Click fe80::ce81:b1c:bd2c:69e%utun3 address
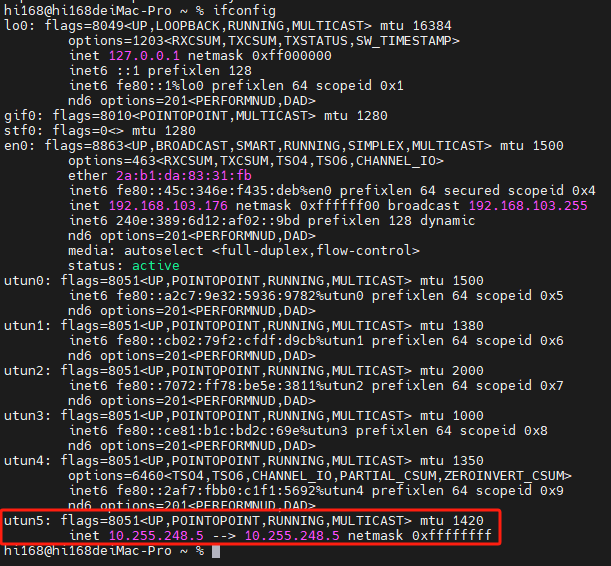This screenshot has height=566, width=611. coord(232,431)
